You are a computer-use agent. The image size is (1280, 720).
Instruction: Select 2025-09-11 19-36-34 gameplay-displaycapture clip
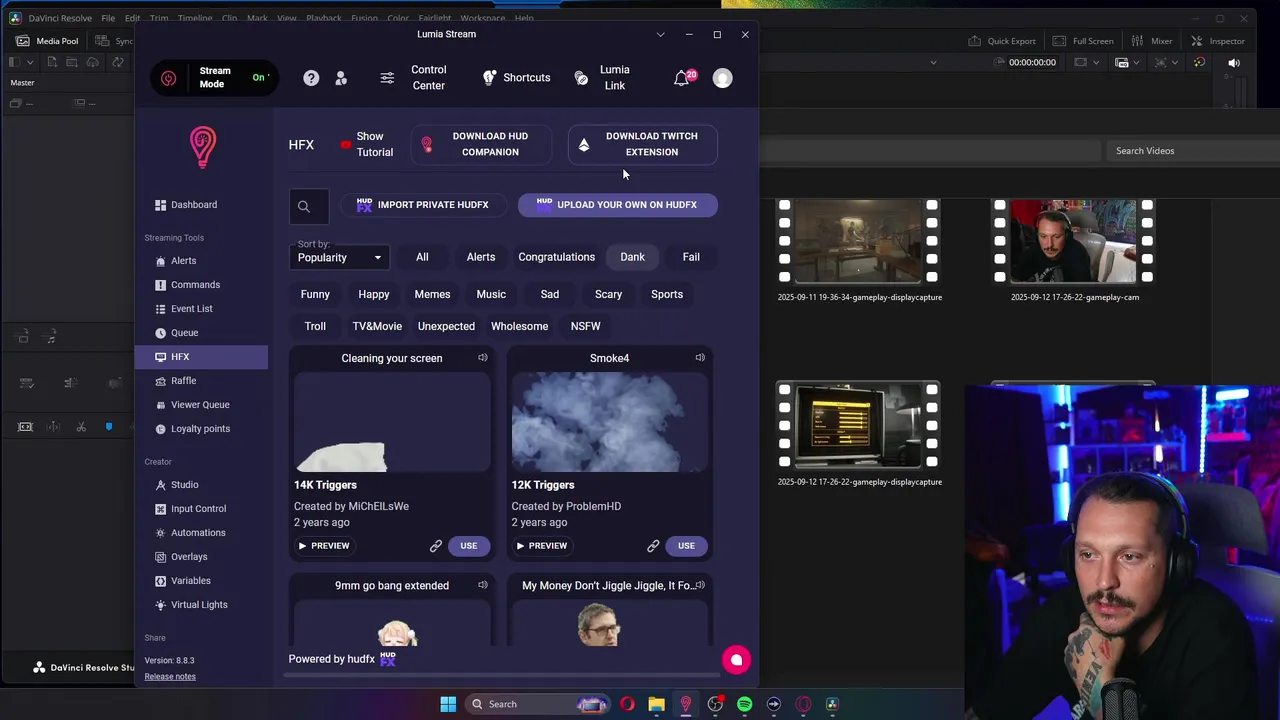tap(859, 241)
